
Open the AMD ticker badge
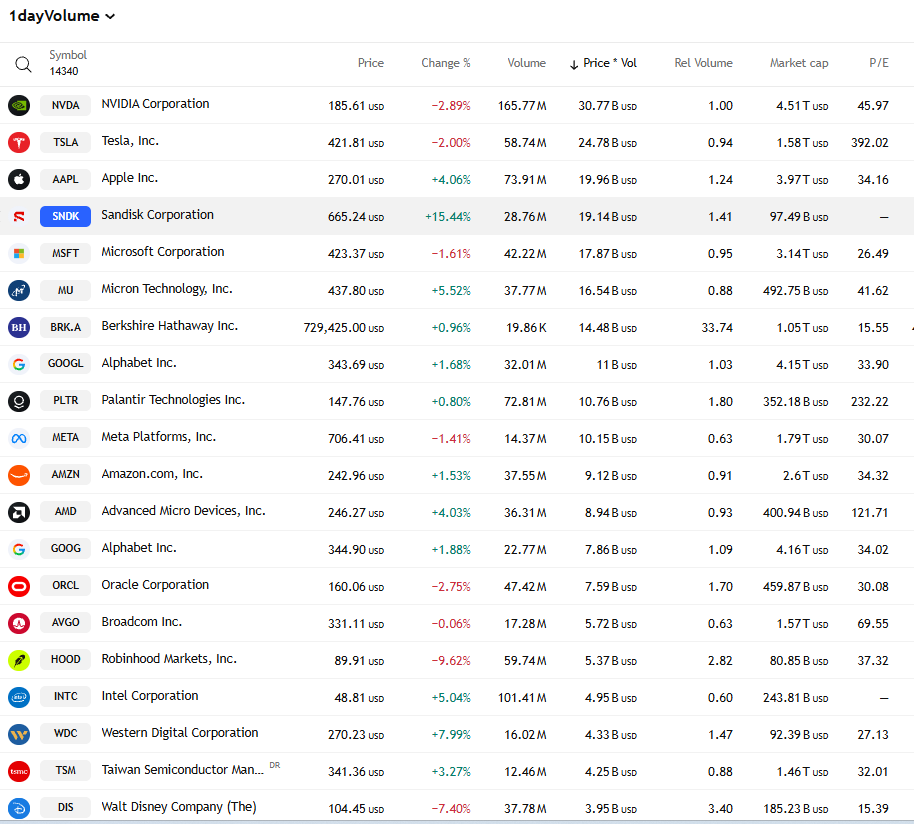65,511
